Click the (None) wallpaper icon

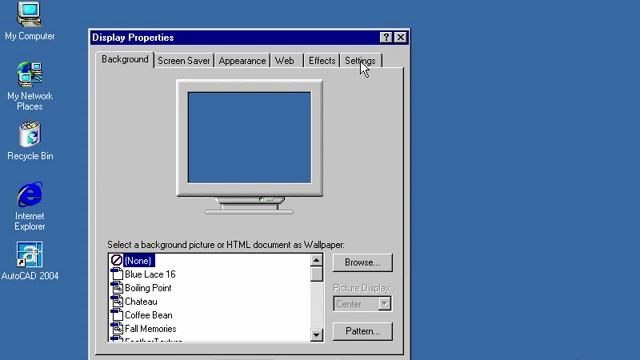(x=116, y=260)
